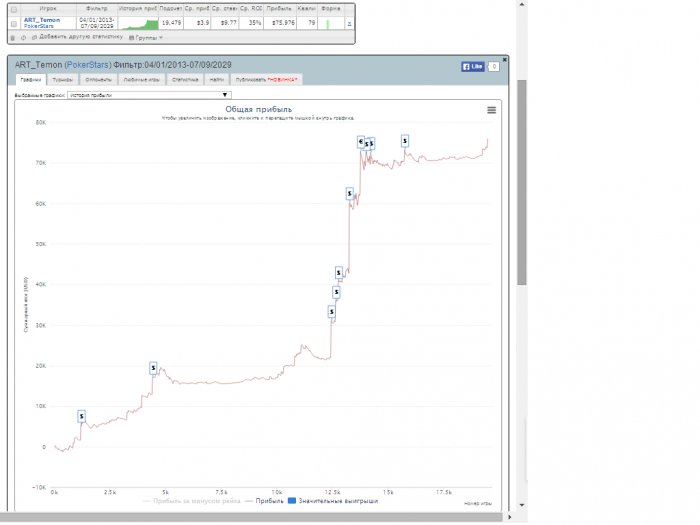700x525 pixels.
Task: Expand the Группы dropdown
Action: [x=146, y=38]
